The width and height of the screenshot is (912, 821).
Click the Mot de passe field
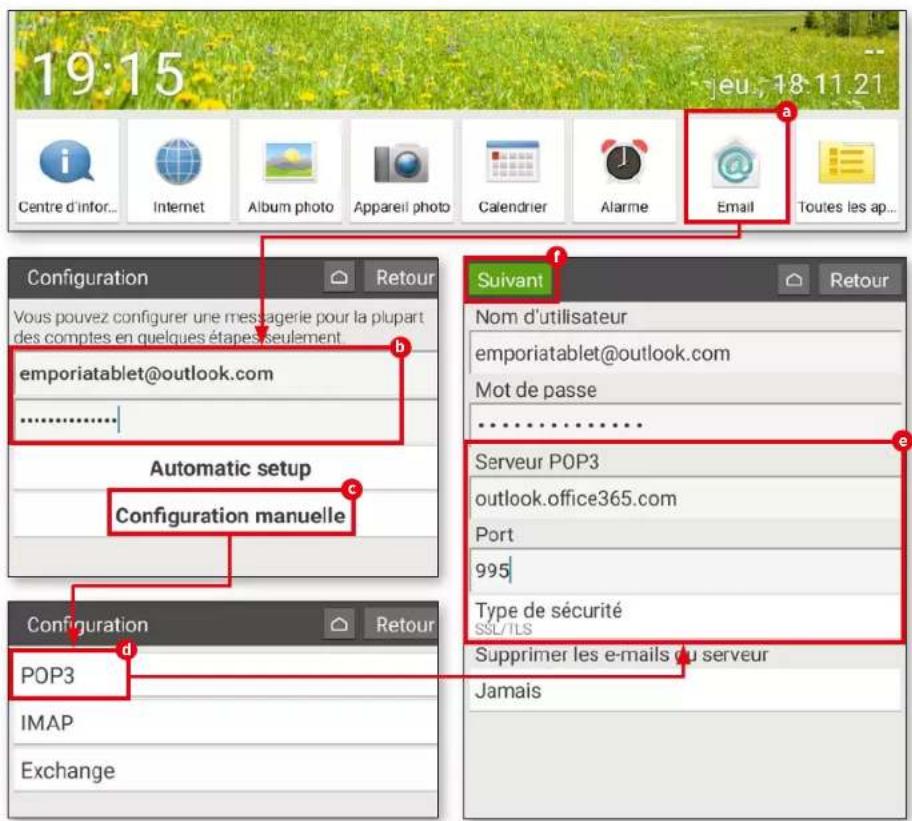pos(685,424)
